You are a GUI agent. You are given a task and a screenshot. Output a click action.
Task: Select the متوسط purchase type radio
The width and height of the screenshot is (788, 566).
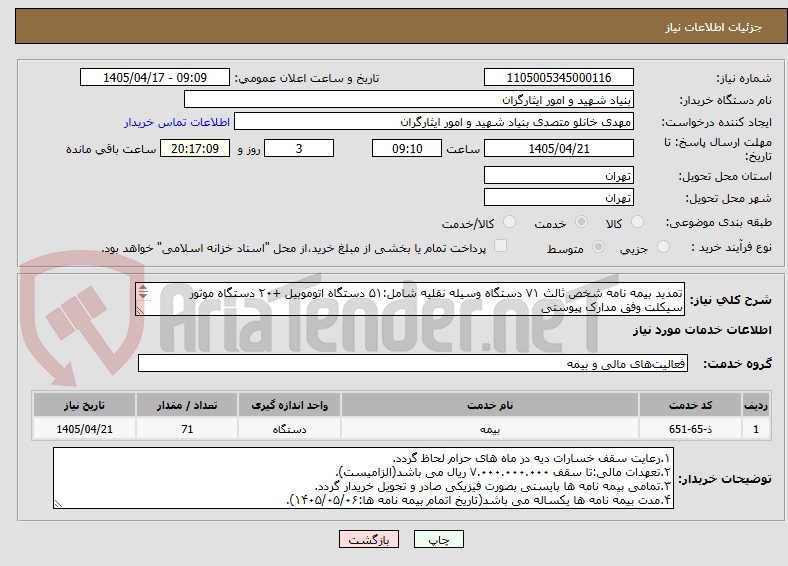[599, 246]
